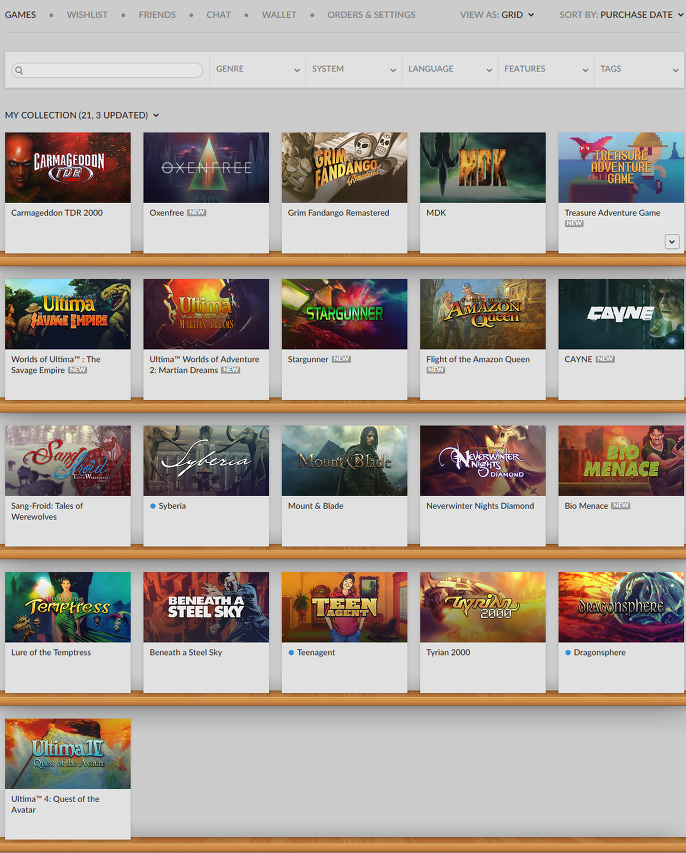
Task: Click 'Sang-Froid: Tales of Werewolves' title text
Action: pos(47,511)
